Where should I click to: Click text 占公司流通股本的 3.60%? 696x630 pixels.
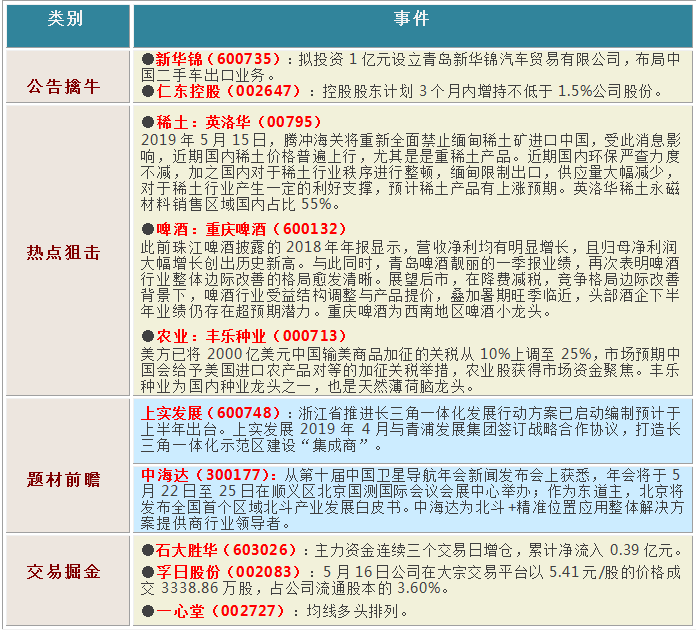pyautogui.click(x=355, y=588)
